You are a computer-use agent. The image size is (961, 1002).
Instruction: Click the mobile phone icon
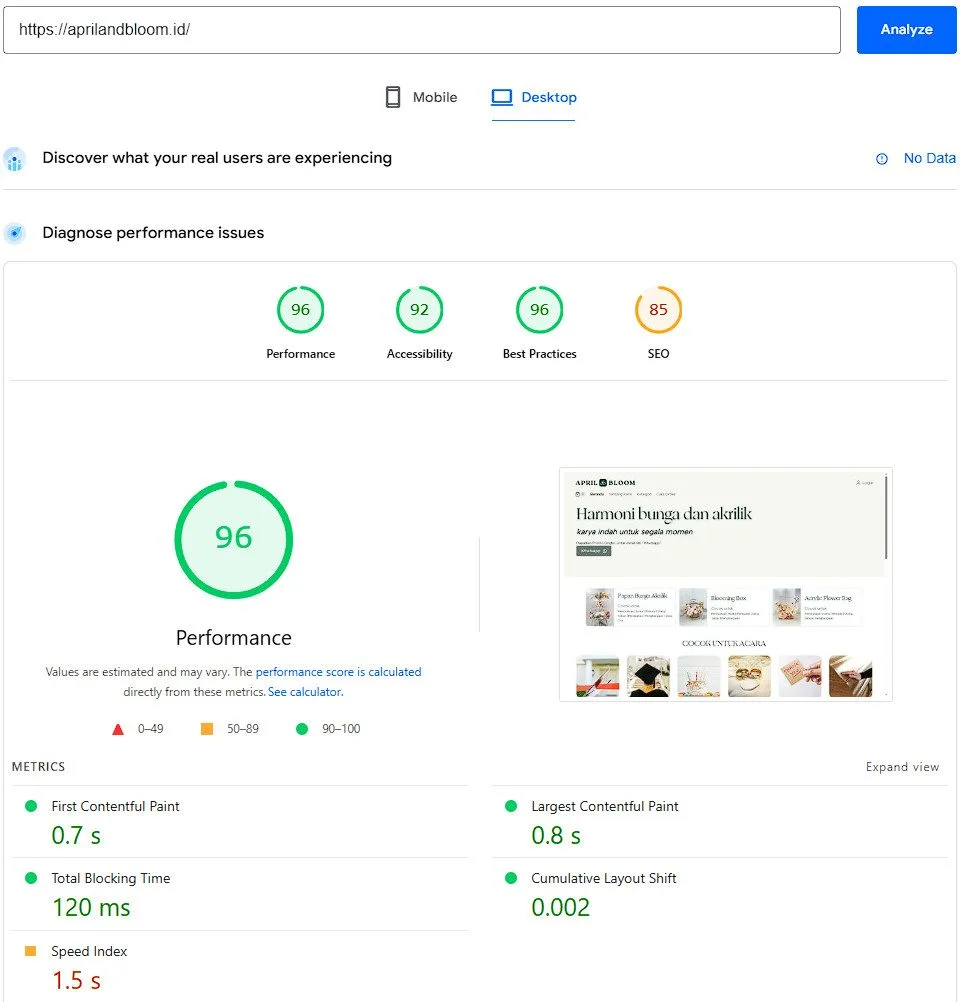(x=393, y=97)
